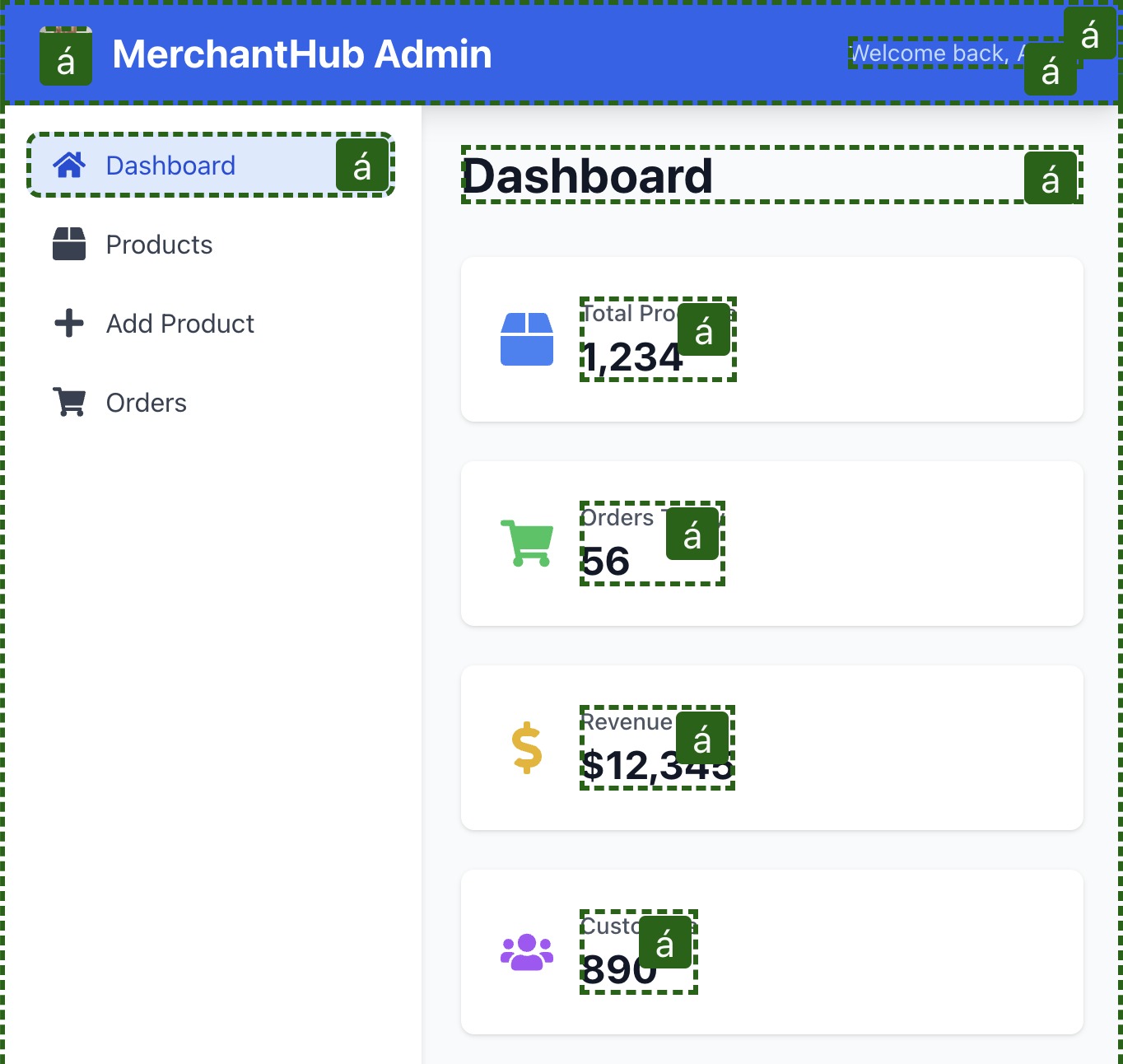This screenshot has width=1123, height=1064.
Task: Click the box icon next to Products
Action: click(x=70, y=244)
